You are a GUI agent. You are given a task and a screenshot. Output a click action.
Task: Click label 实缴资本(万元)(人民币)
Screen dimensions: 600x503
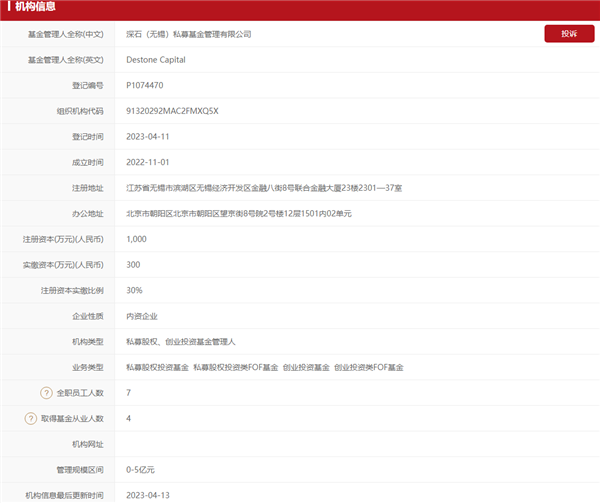tap(63, 265)
